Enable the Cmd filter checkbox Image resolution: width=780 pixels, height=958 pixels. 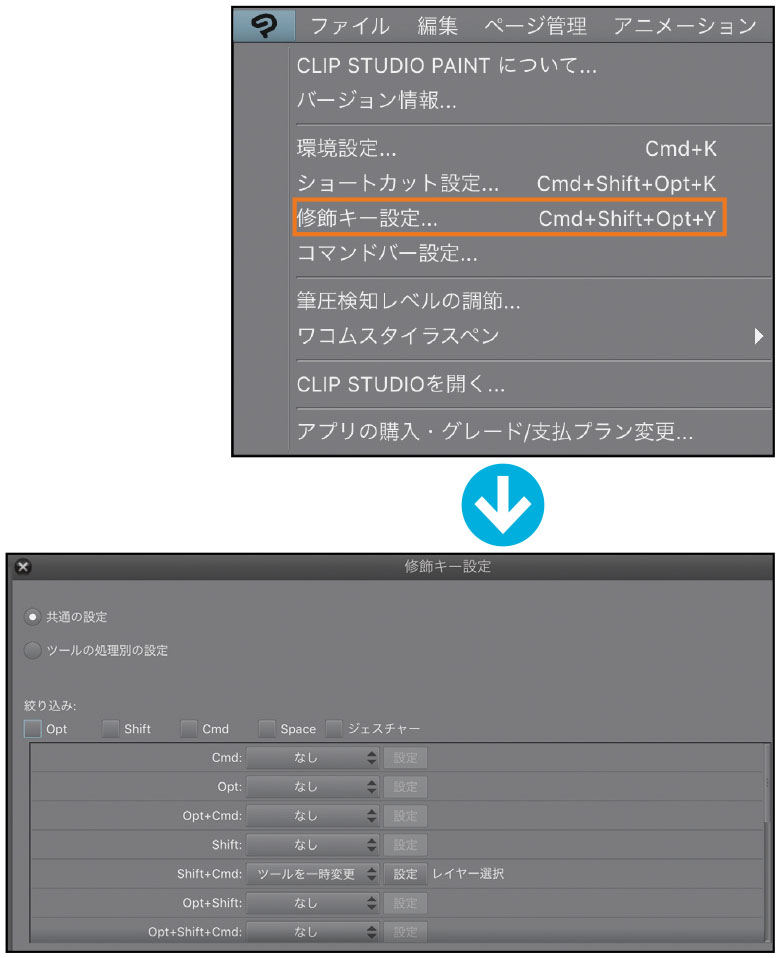(189, 728)
